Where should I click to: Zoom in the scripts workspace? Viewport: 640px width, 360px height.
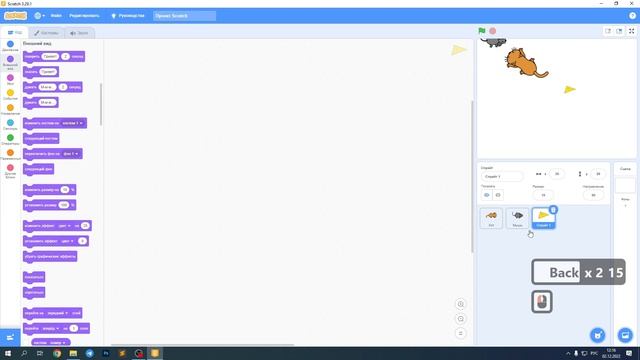coord(460,304)
